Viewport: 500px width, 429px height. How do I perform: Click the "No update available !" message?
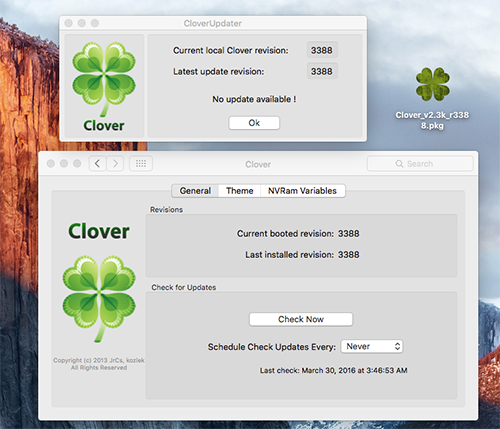click(x=254, y=99)
